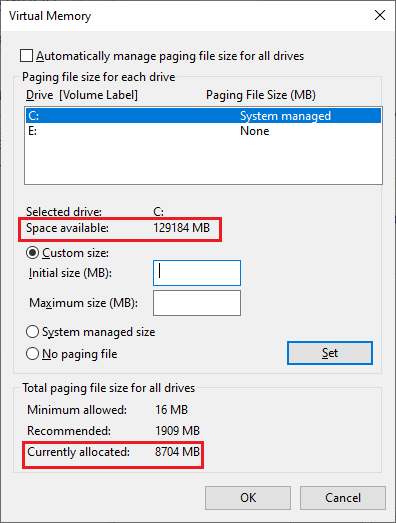Click the Paging File Size (MB) header

pyautogui.click(x=261, y=95)
